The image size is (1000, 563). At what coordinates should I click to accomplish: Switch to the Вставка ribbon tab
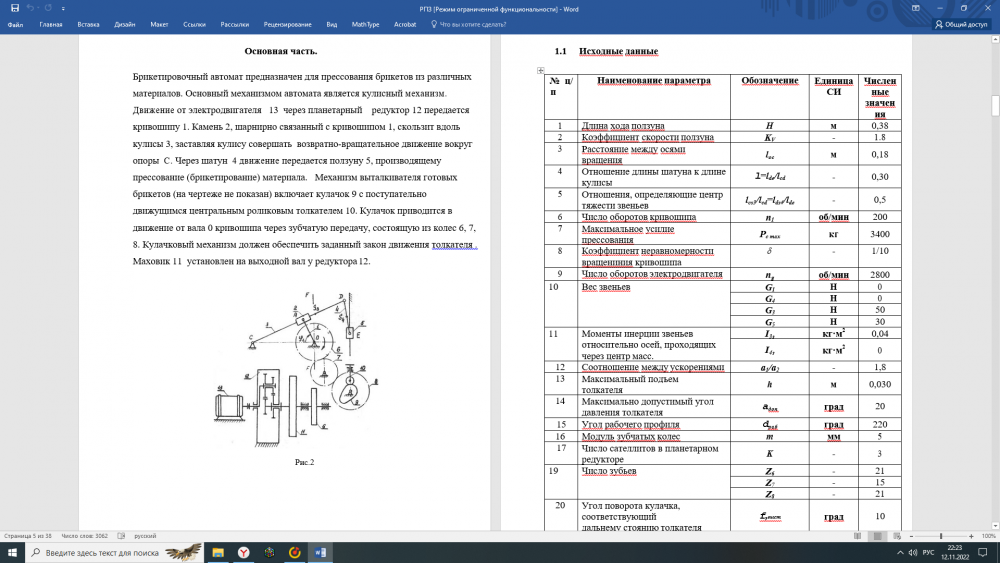tap(88, 24)
